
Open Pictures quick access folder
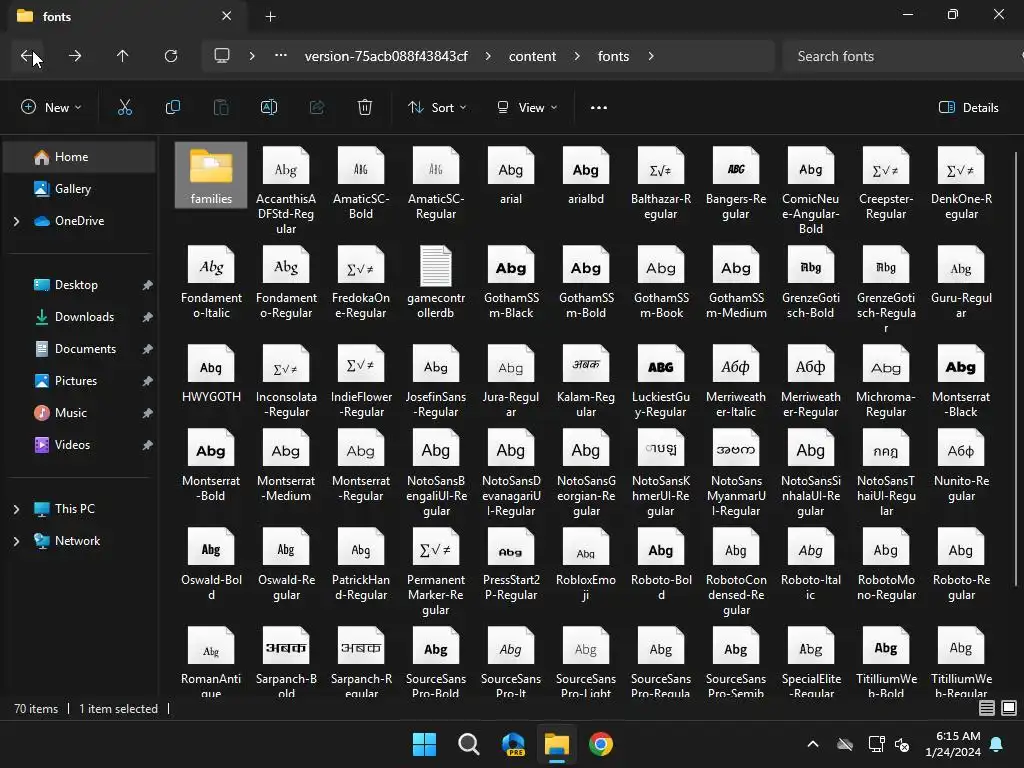(x=80, y=381)
